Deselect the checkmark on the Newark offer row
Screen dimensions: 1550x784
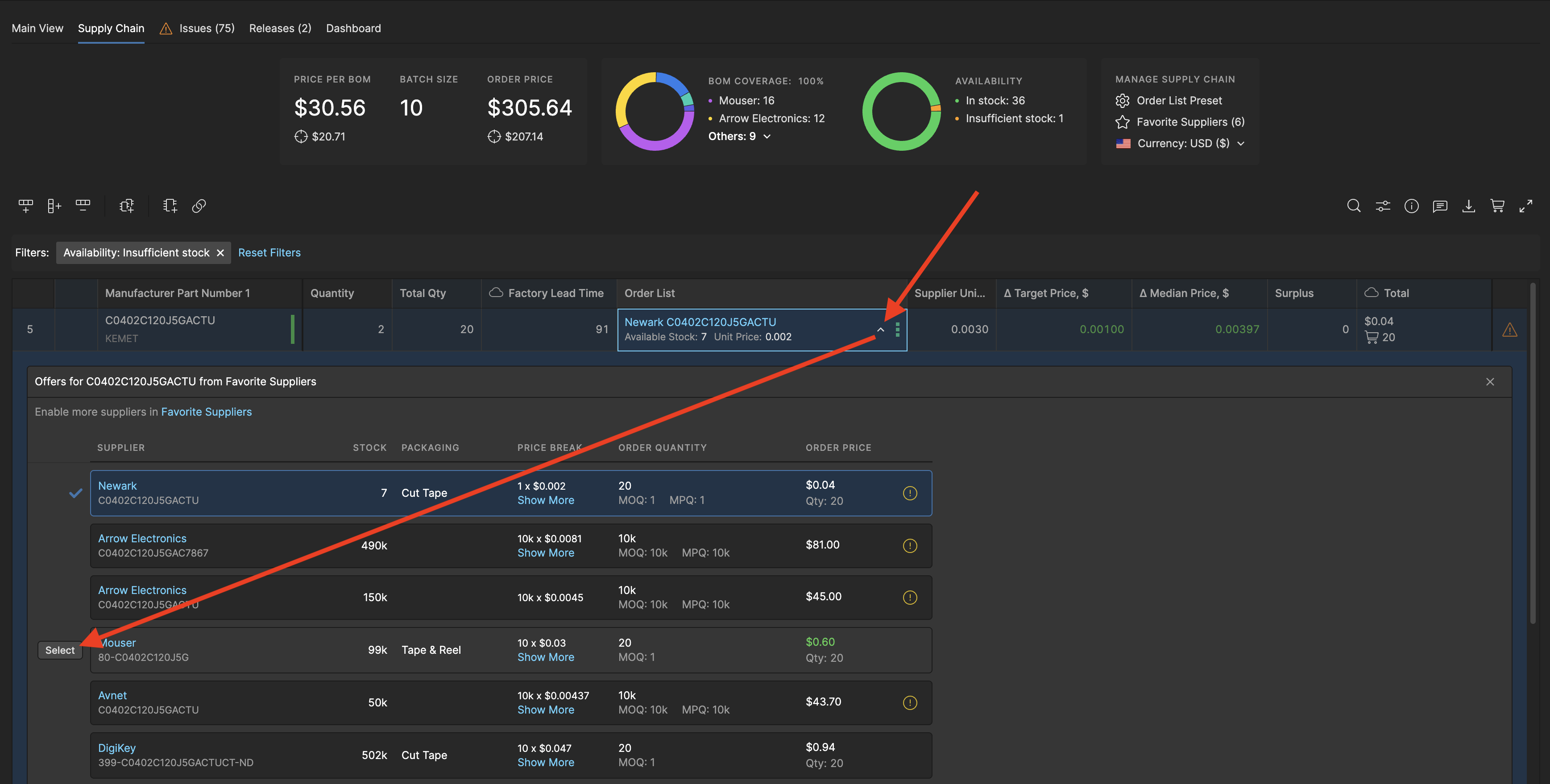tap(76, 493)
